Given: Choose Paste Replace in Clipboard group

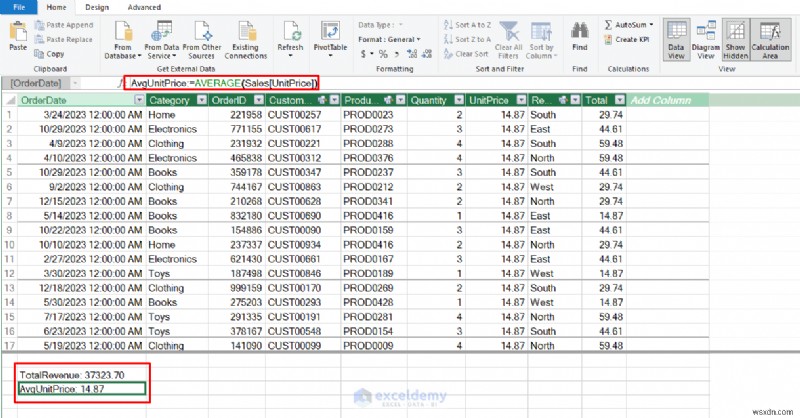Looking at the screenshot, I should (x=64, y=39).
